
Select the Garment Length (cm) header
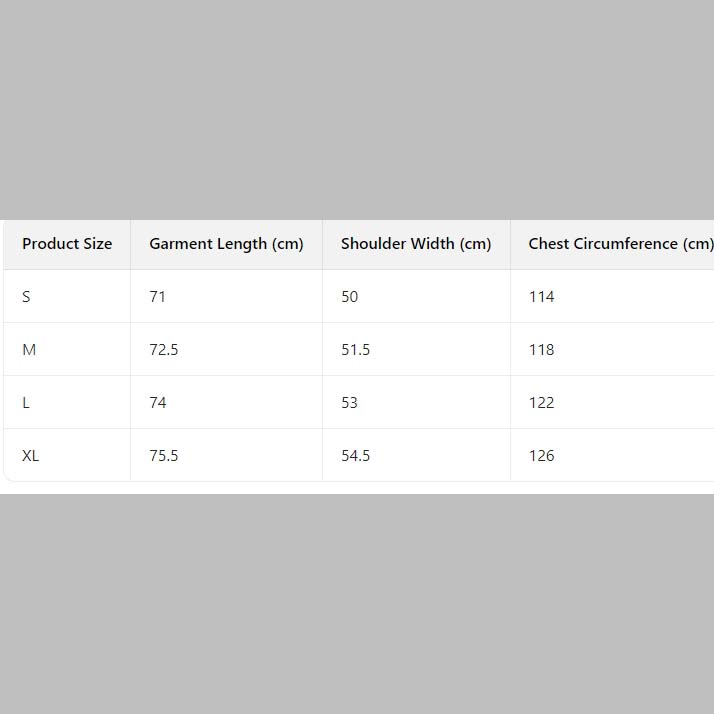pos(226,244)
